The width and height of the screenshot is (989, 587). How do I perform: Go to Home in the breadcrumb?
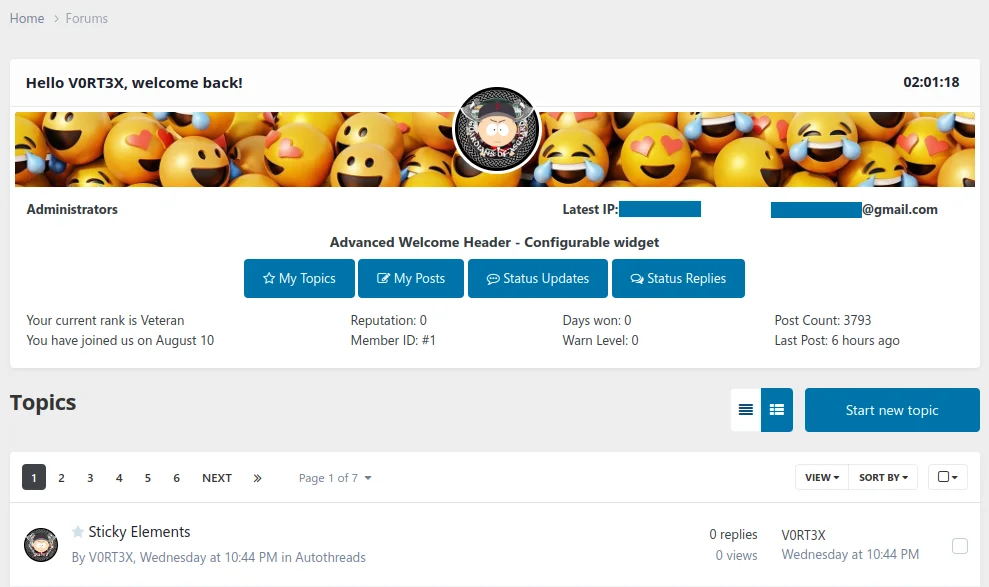pyautogui.click(x=27, y=18)
